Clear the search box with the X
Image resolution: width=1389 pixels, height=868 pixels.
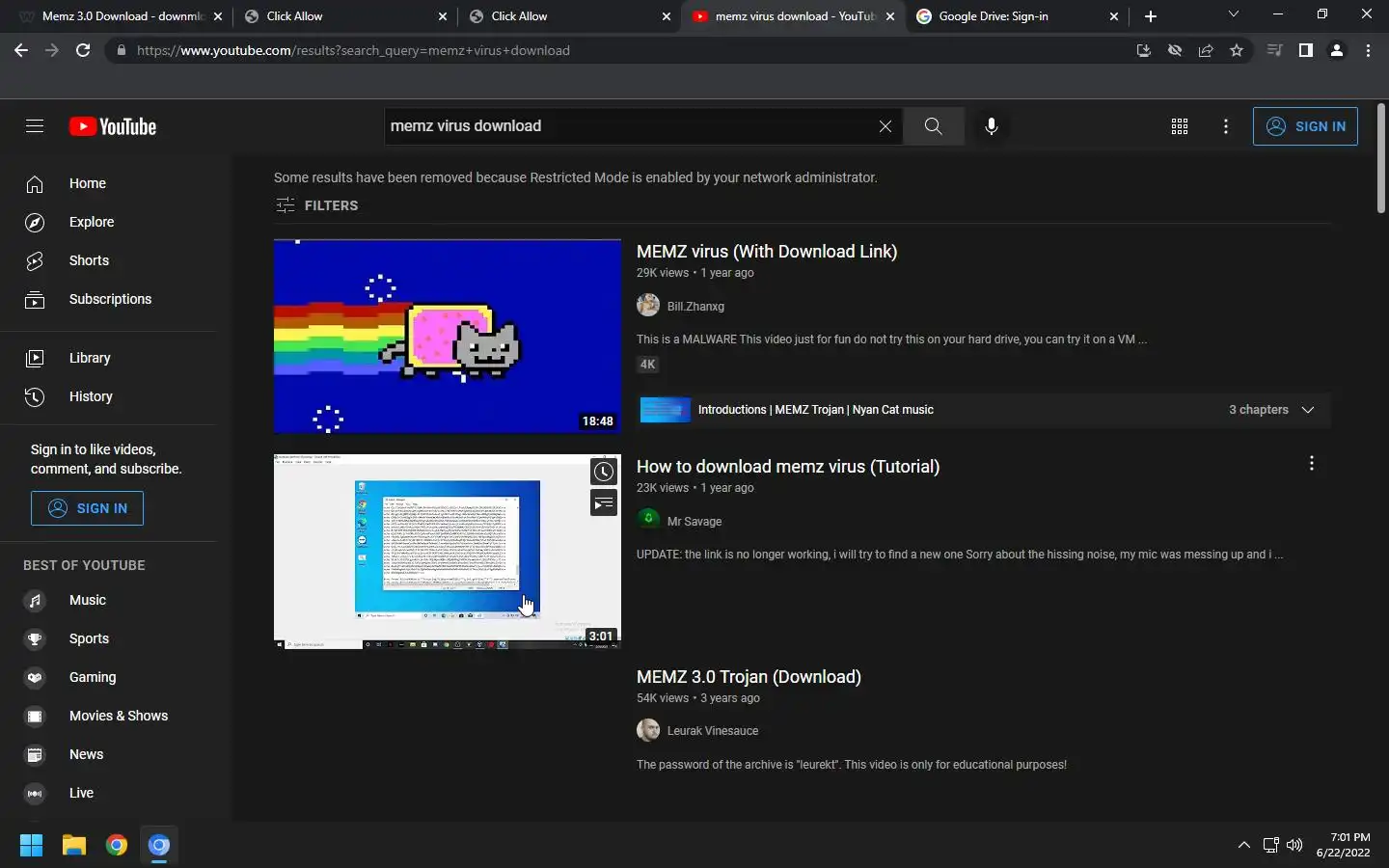[885, 126]
